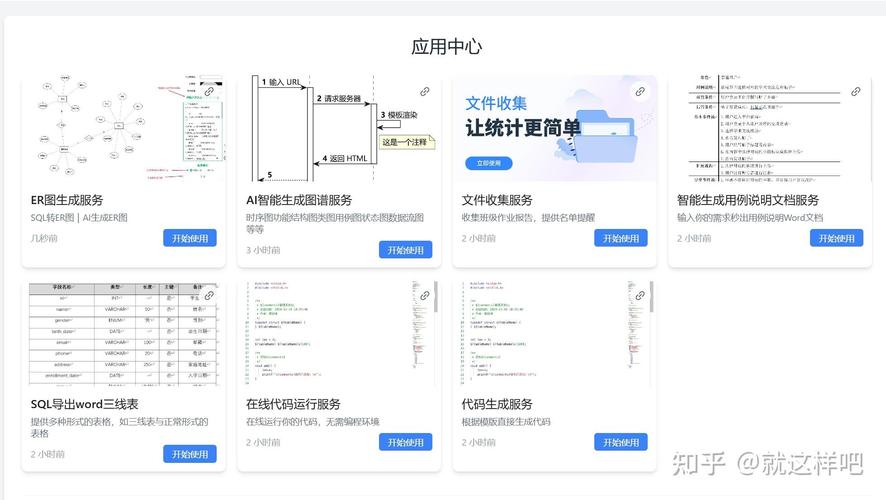The width and height of the screenshot is (886, 500).
Task: Click link icon on 代码生成服务 card
Action: (x=640, y=295)
